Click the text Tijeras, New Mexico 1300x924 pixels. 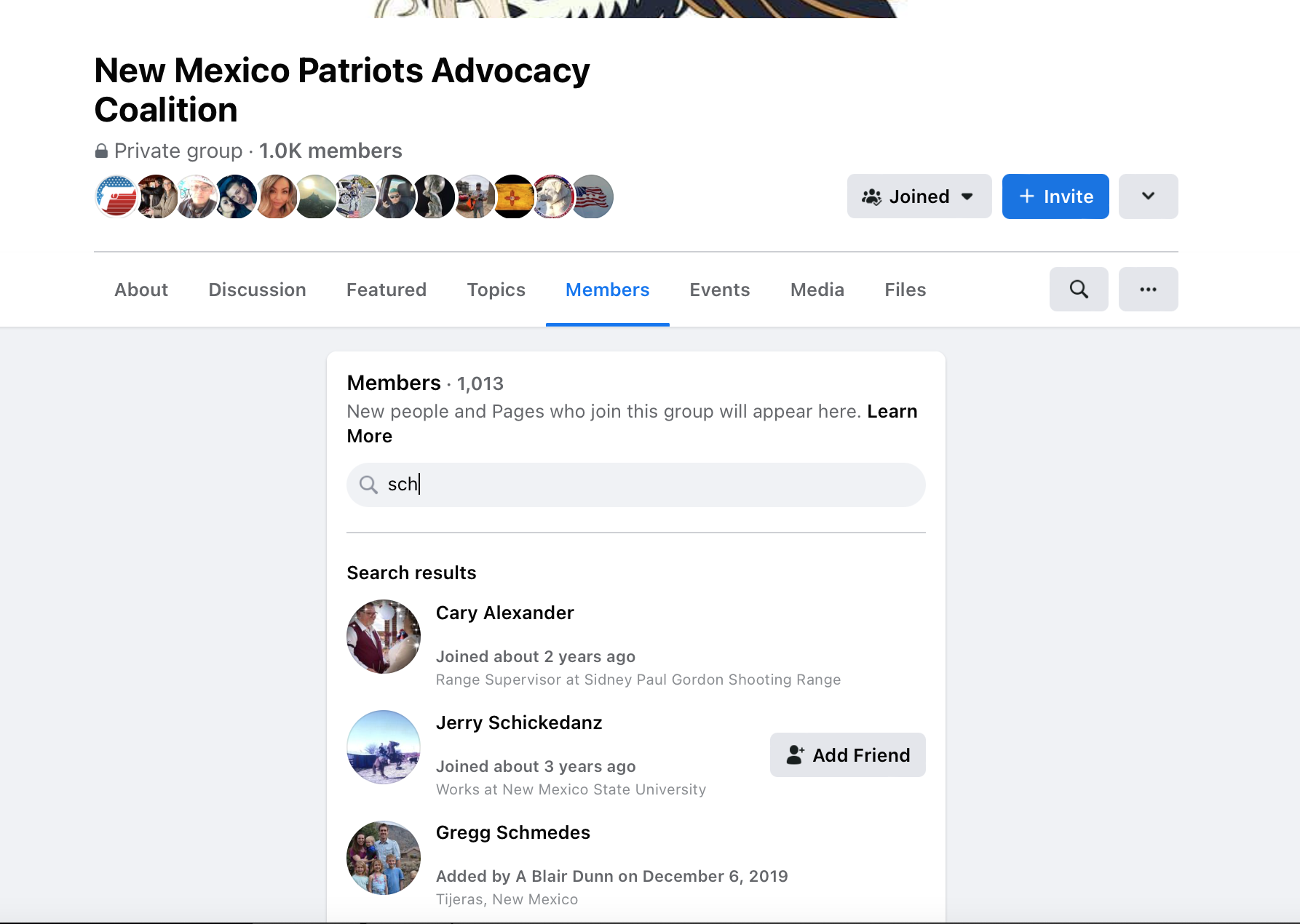(x=507, y=899)
